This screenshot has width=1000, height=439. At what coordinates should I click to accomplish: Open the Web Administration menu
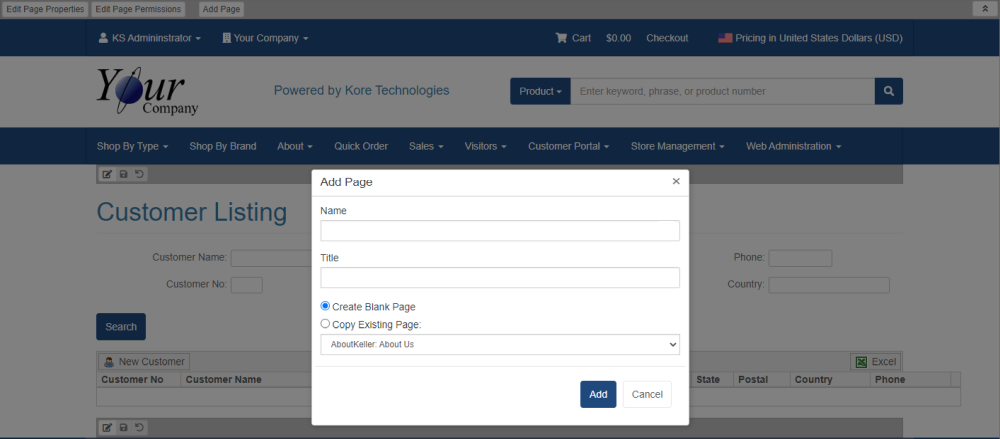[x=793, y=146]
